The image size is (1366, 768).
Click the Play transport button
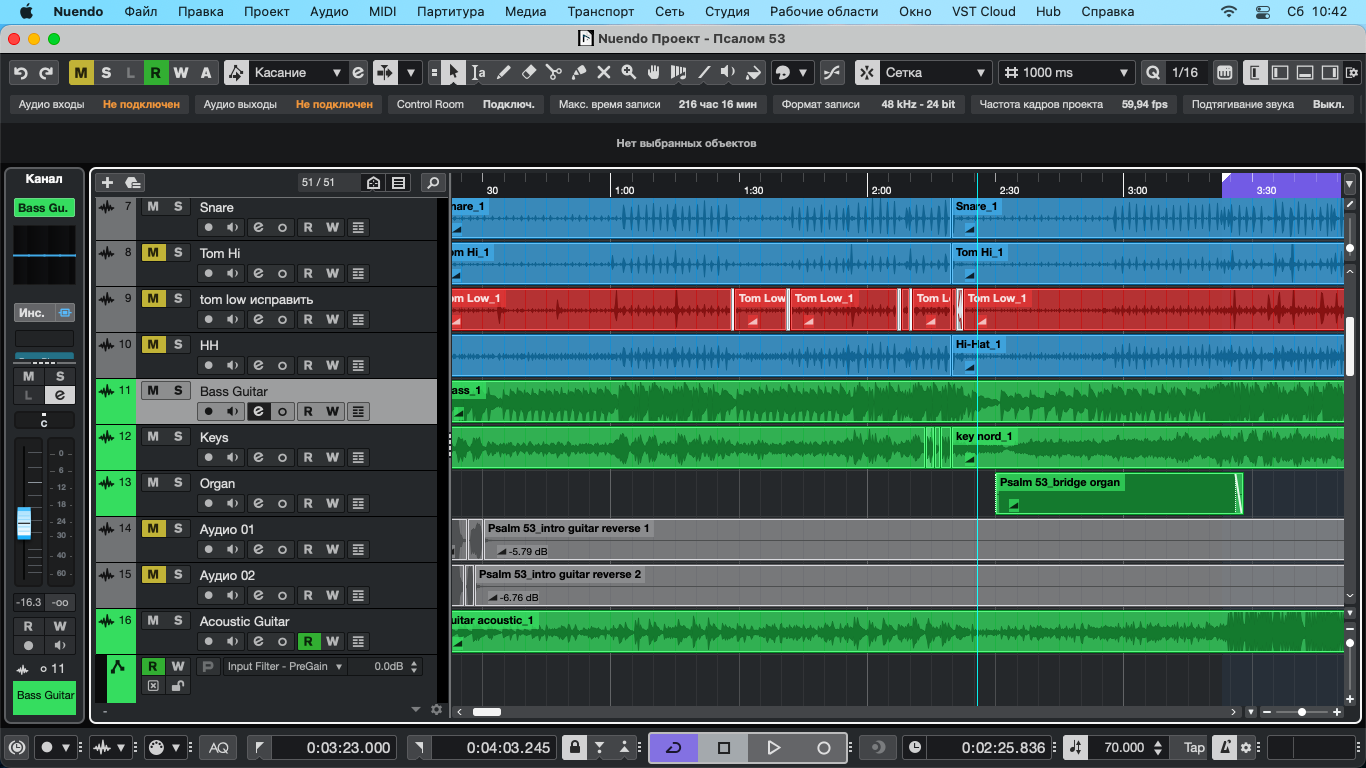[773, 747]
